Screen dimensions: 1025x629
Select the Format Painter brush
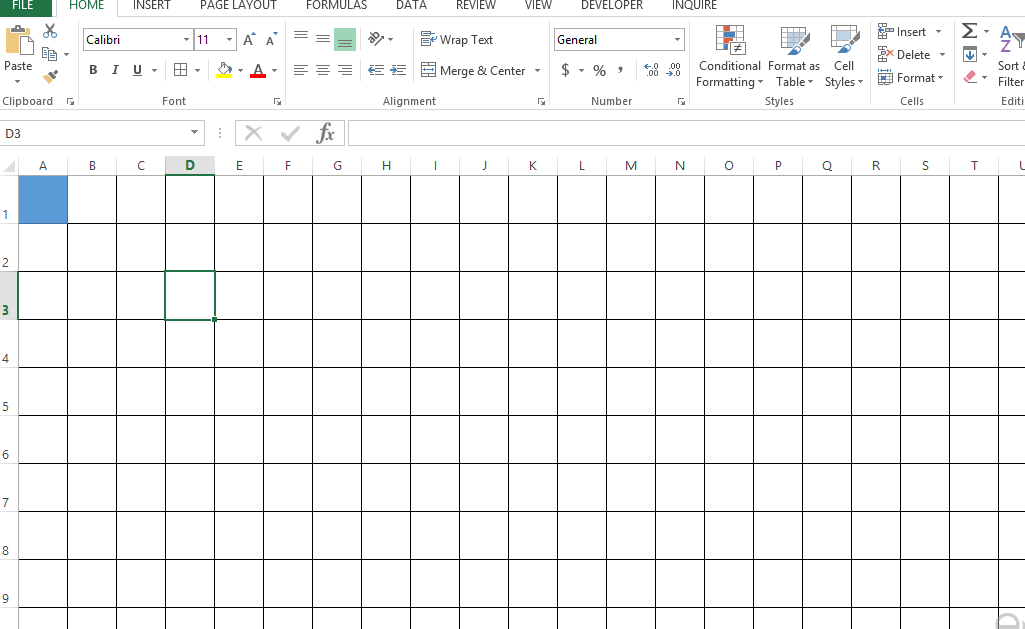tap(50, 76)
